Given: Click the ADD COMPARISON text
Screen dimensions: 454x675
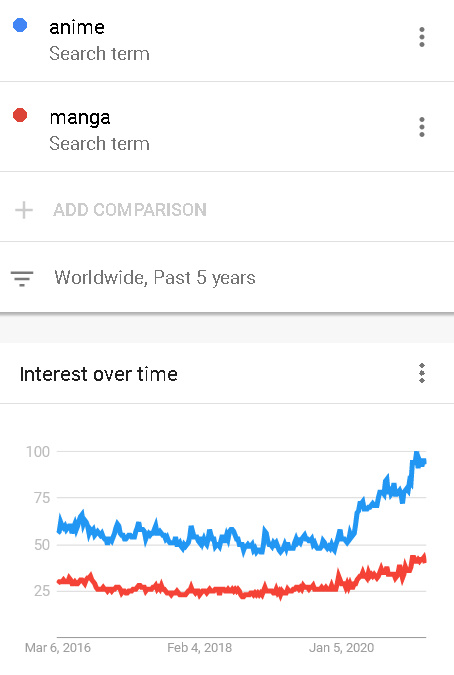Looking at the screenshot, I should click(x=130, y=210).
